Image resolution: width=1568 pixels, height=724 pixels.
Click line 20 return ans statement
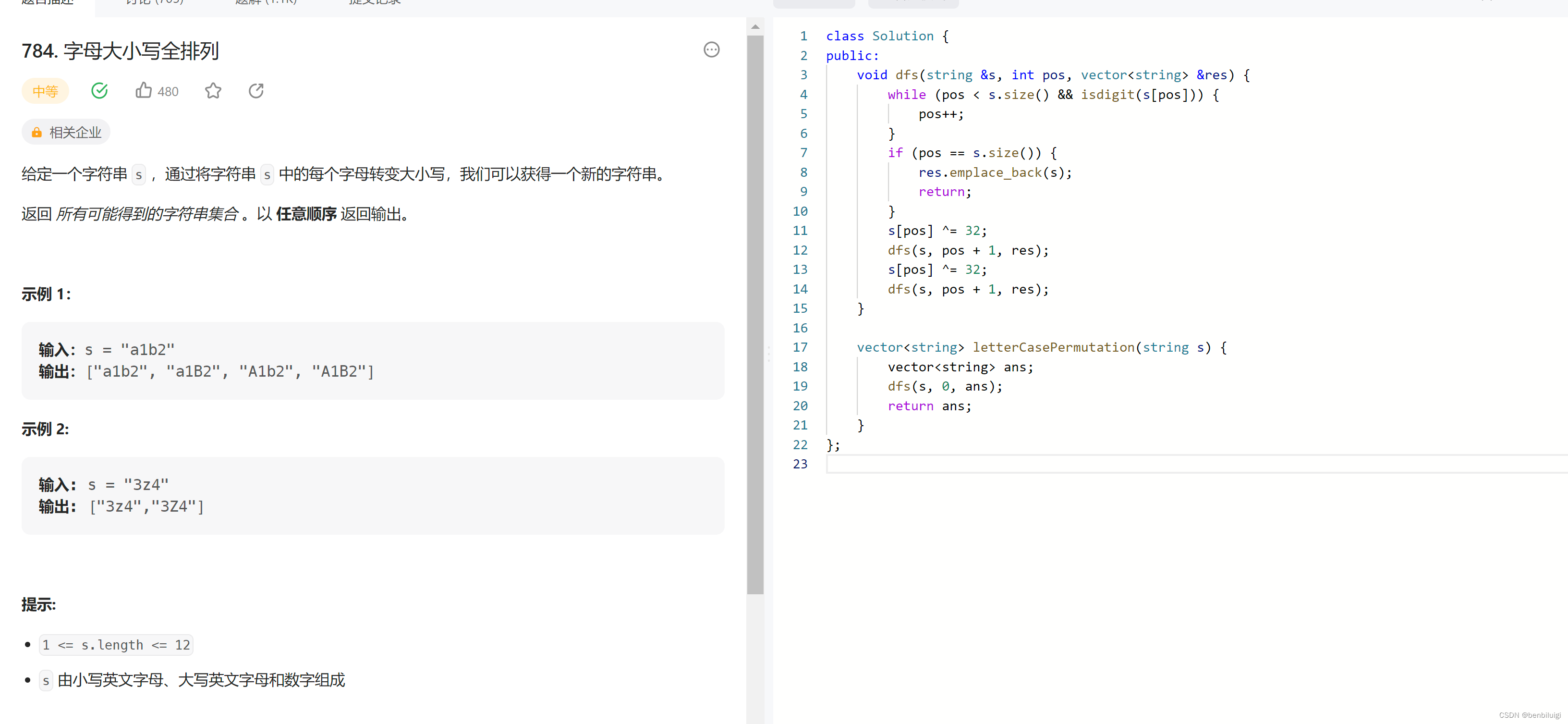click(x=929, y=406)
